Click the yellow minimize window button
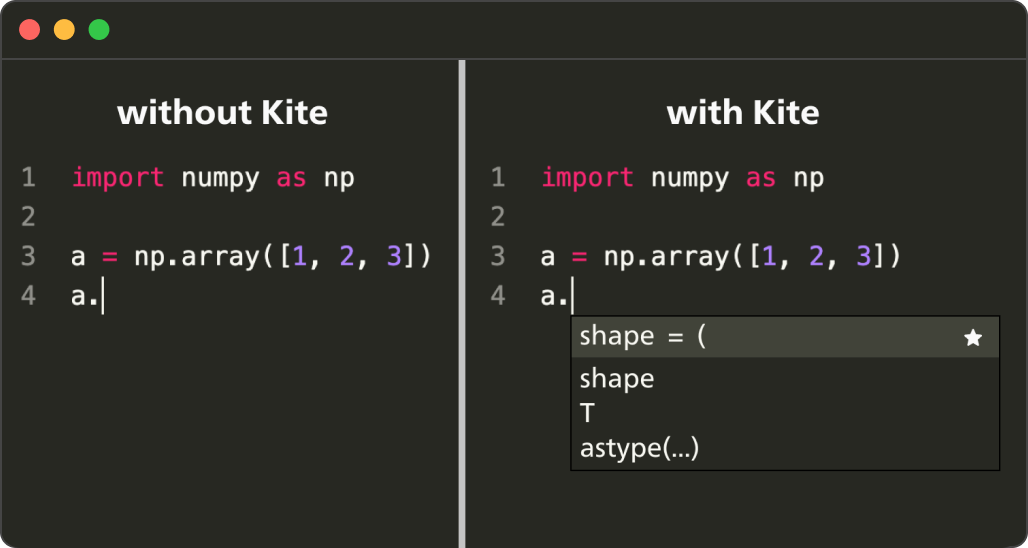 [x=64, y=30]
